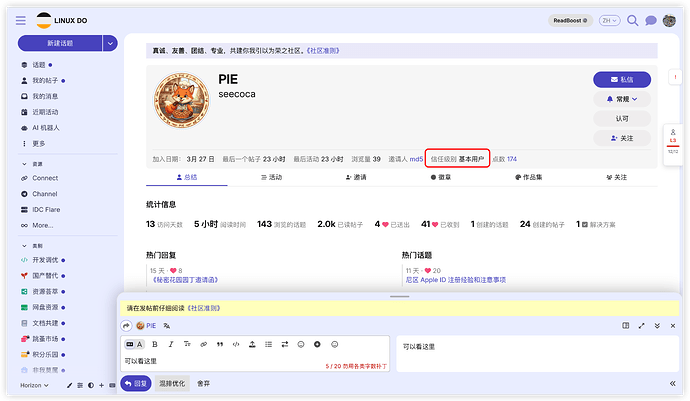
Task: Switch to the 活动 tab
Action: click(272, 177)
